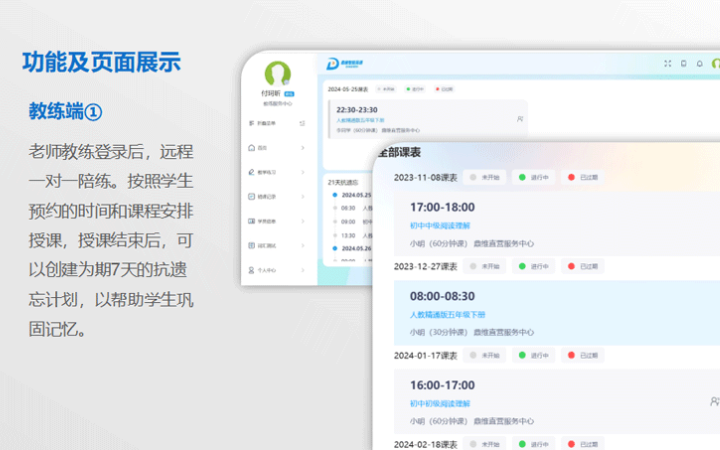Toggle 进行中 filter for 2023-12-27 schedule

(533, 266)
